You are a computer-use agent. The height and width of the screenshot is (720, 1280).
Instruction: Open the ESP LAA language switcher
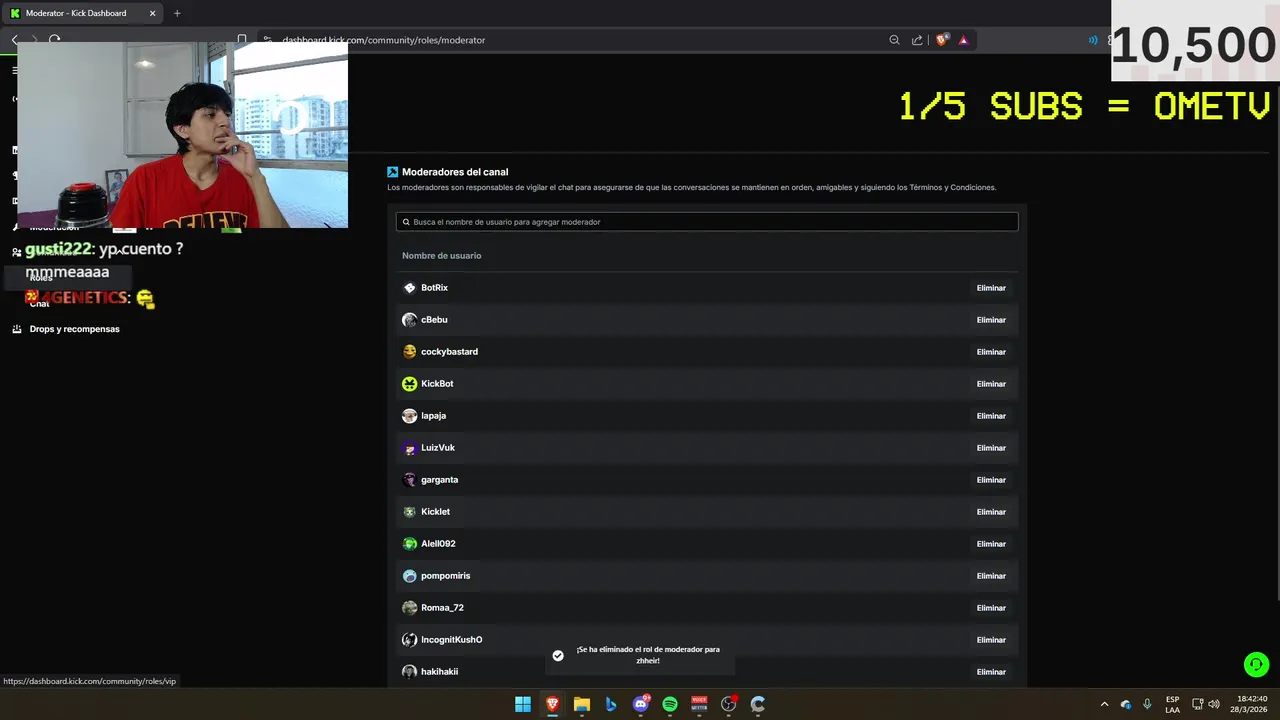click(1172, 704)
